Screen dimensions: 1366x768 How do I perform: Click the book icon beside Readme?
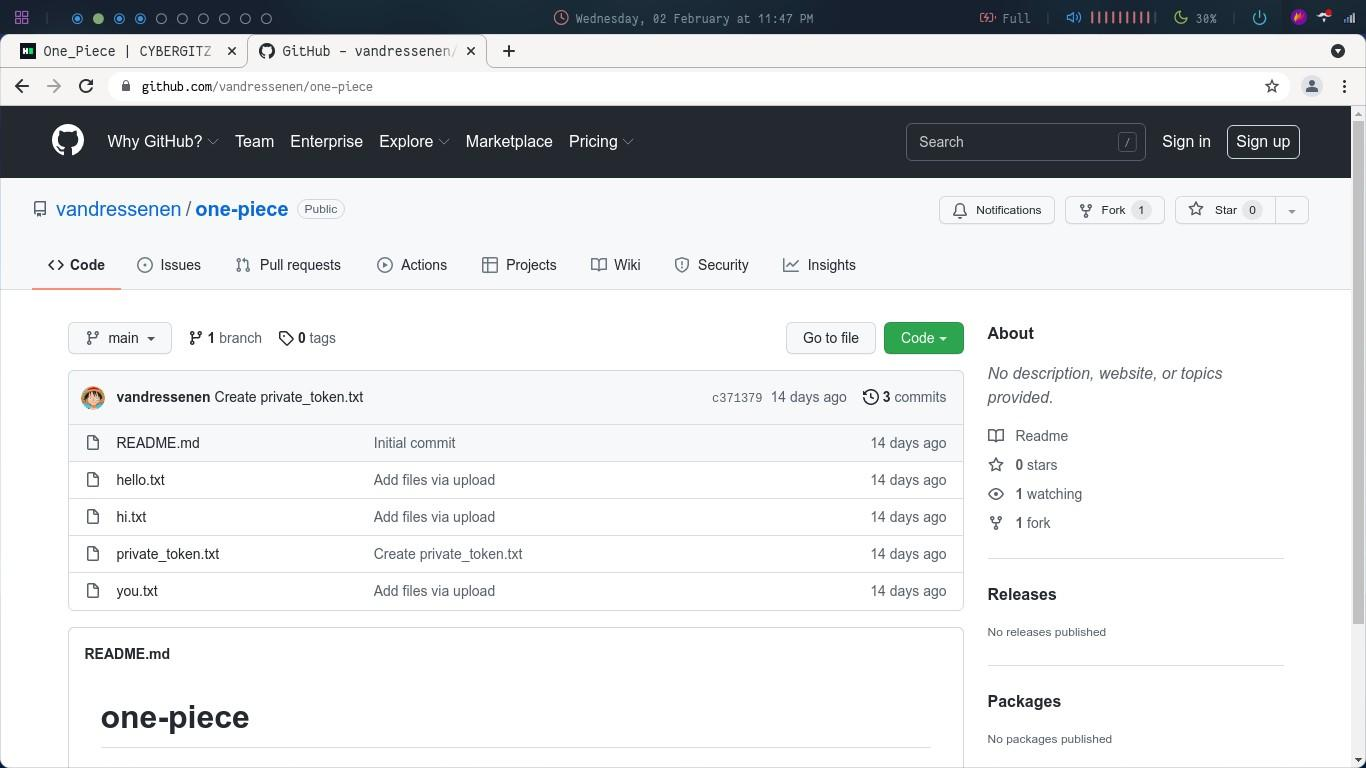[996, 436]
